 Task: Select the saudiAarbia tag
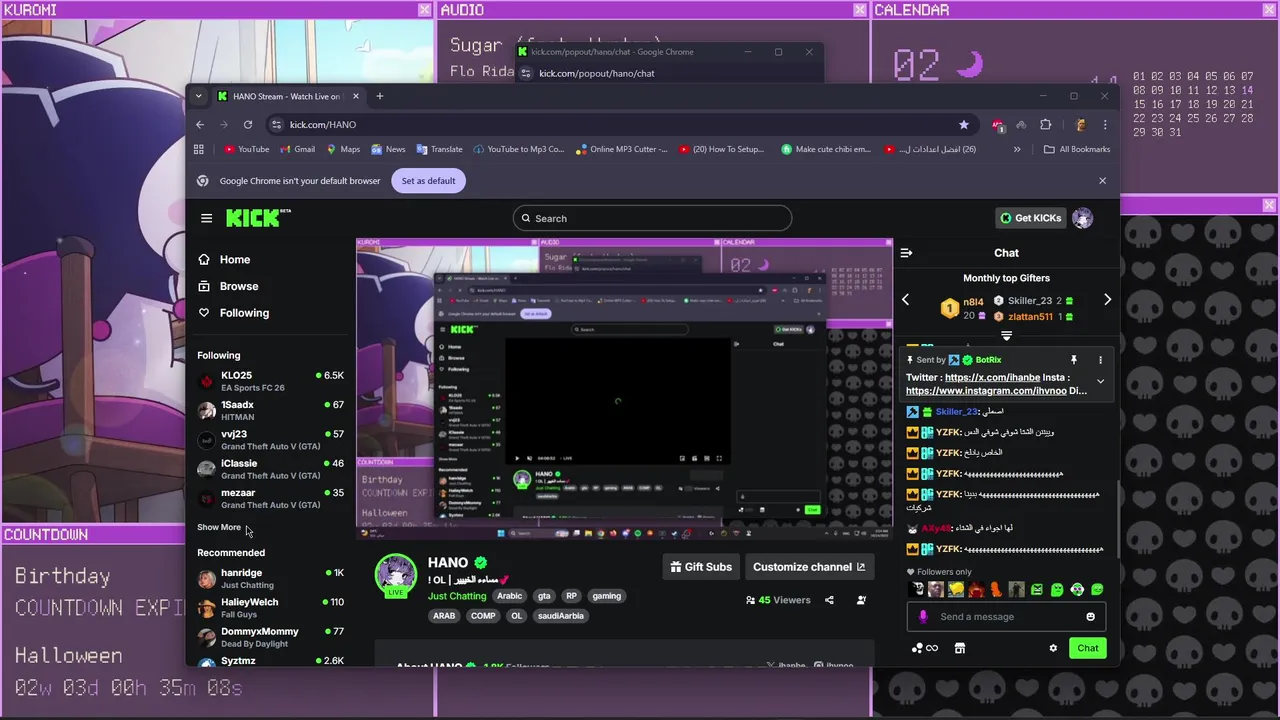561,616
